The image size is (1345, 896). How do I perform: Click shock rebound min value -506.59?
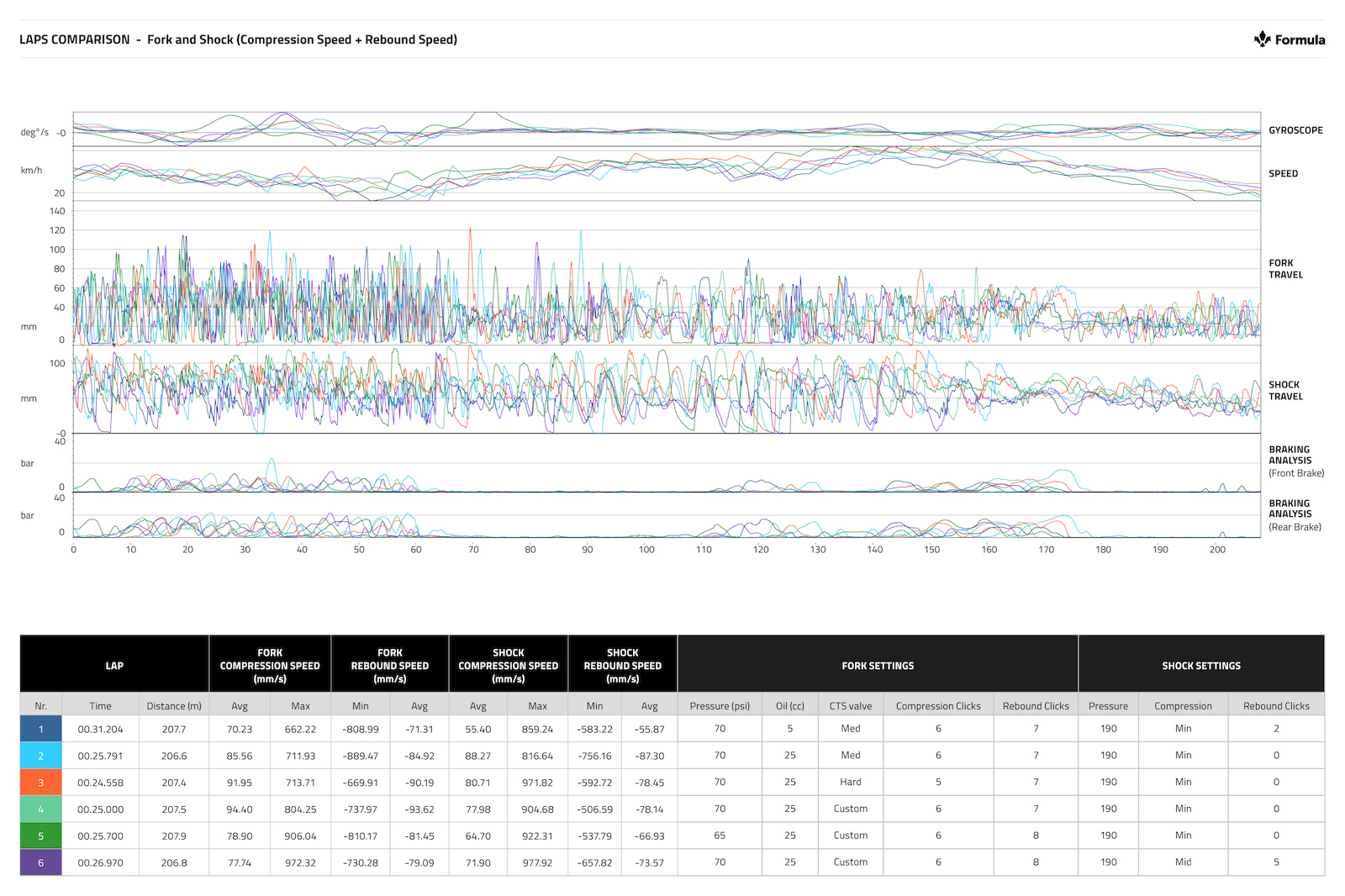click(x=594, y=810)
